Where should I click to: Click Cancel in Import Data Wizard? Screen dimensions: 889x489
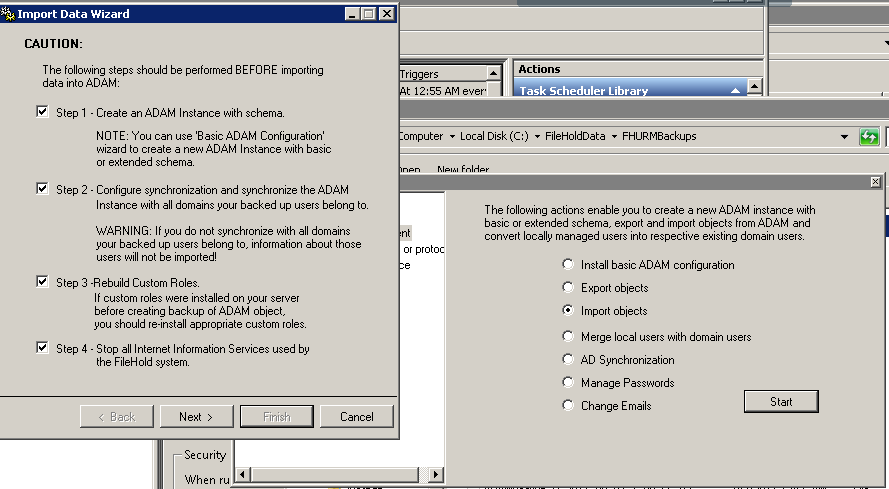coord(357,416)
